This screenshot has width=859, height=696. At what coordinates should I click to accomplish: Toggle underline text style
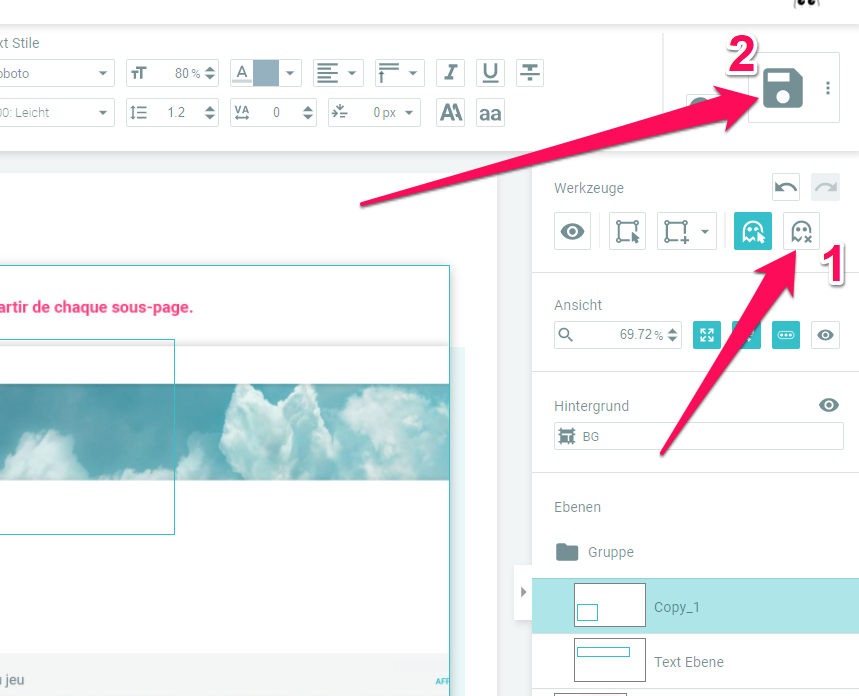click(490, 73)
